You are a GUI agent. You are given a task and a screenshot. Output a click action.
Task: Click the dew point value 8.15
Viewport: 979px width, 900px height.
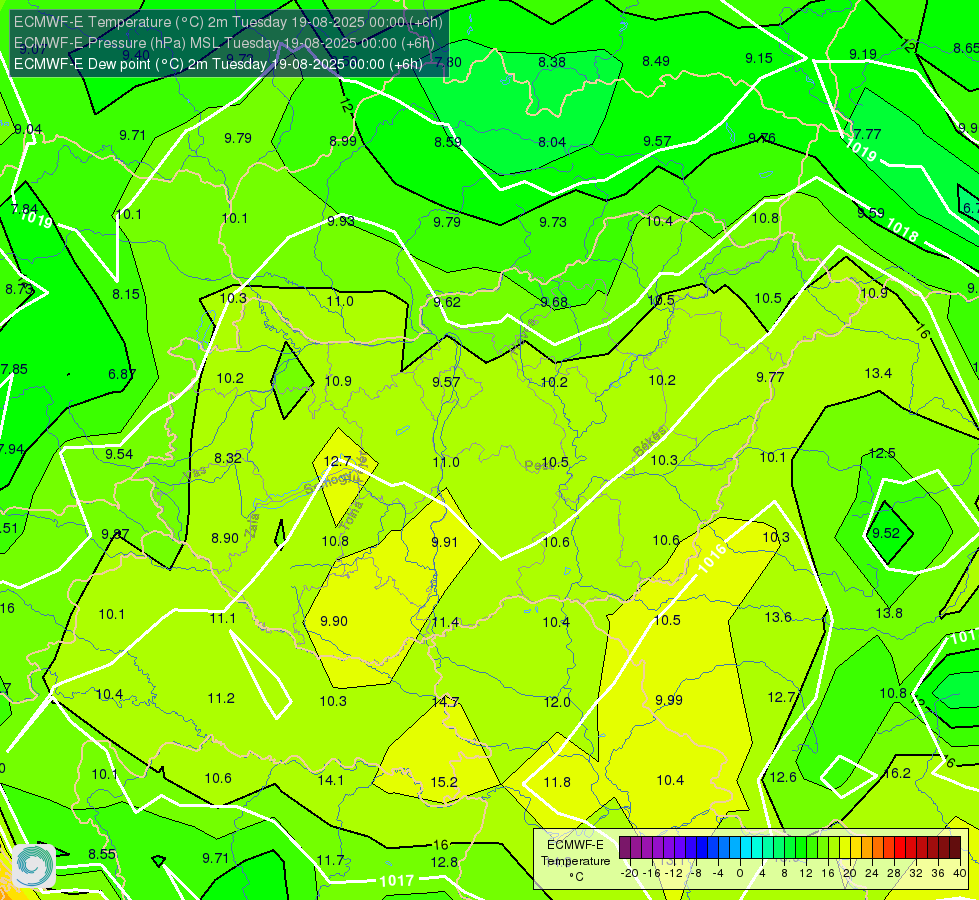click(126, 294)
